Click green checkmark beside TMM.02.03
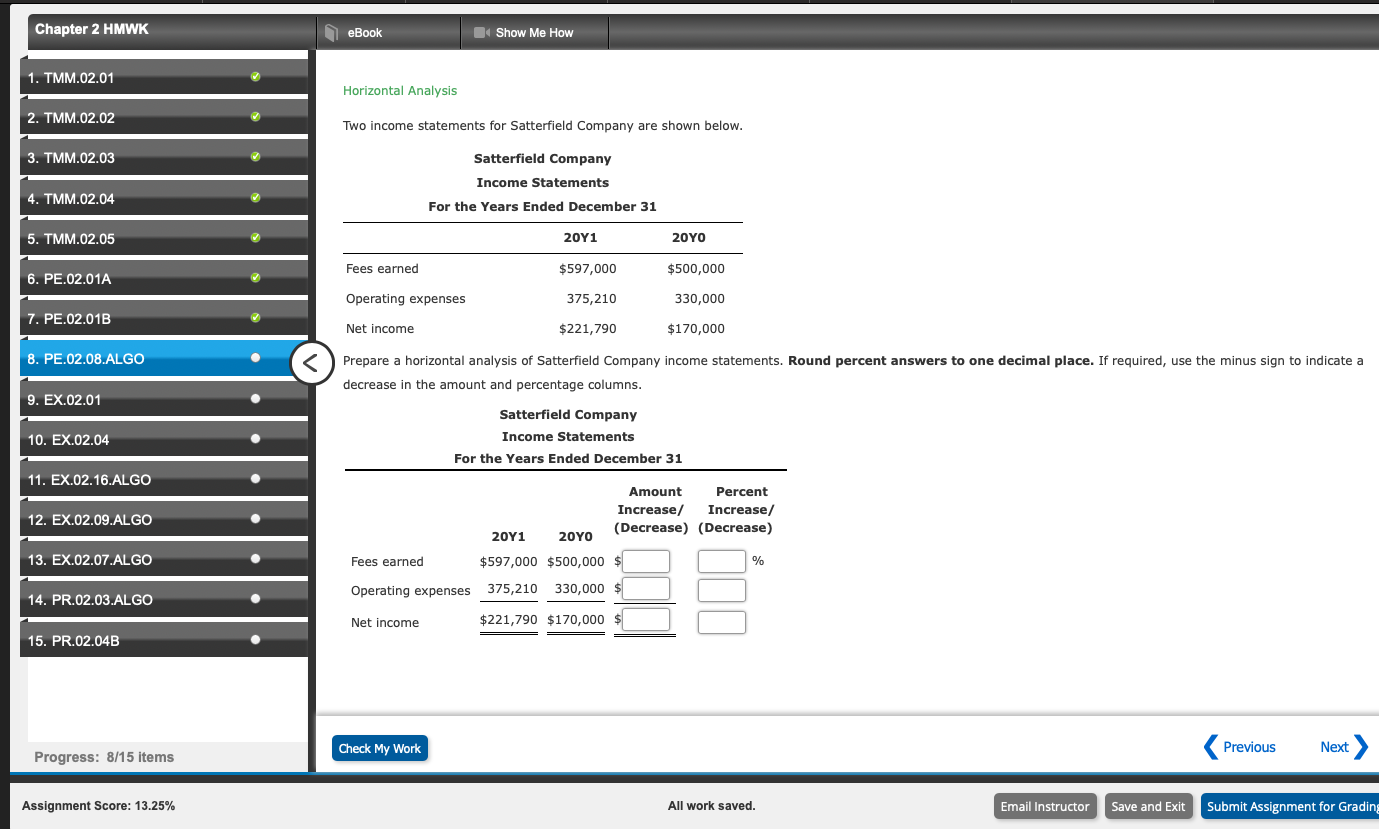 pyautogui.click(x=256, y=157)
